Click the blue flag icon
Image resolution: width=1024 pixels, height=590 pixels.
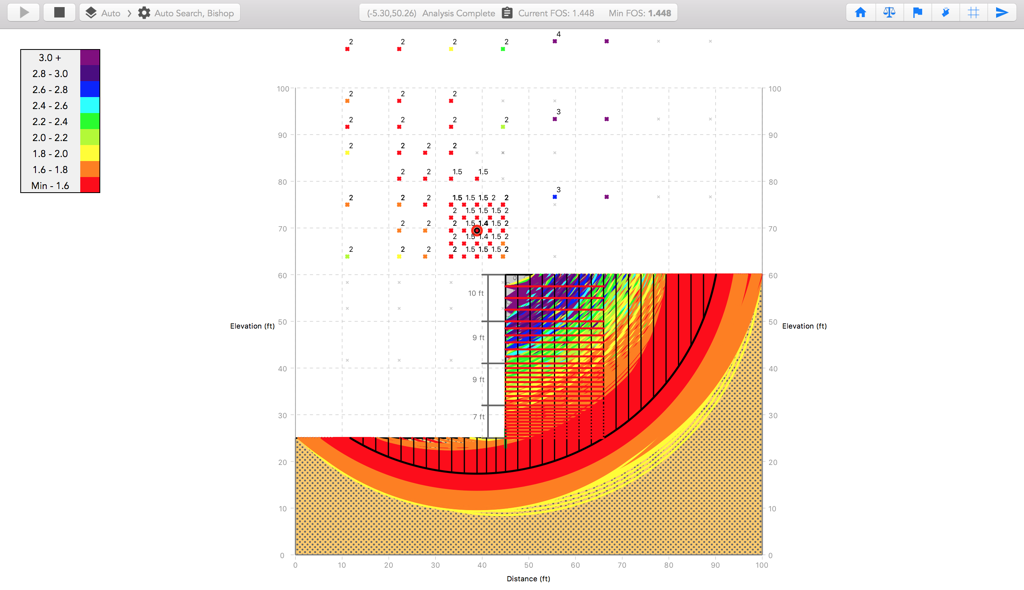917,12
